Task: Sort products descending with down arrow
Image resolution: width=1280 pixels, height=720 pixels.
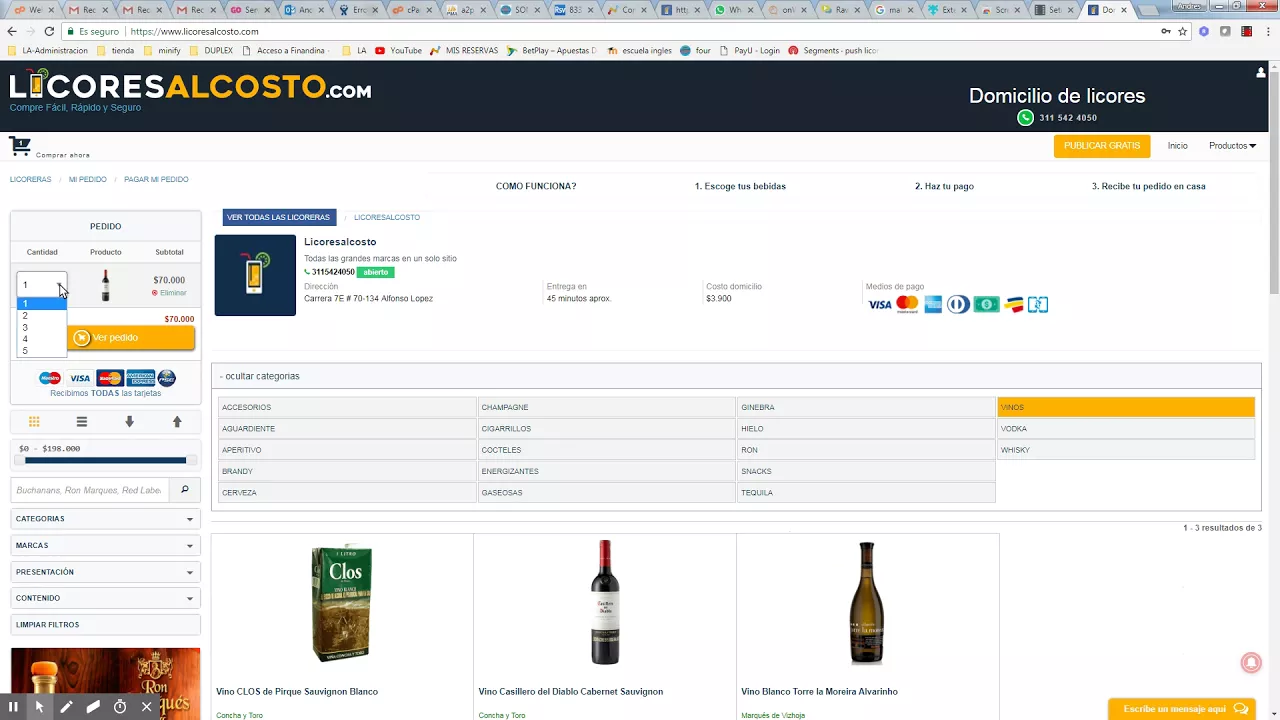Action: tap(129, 422)
